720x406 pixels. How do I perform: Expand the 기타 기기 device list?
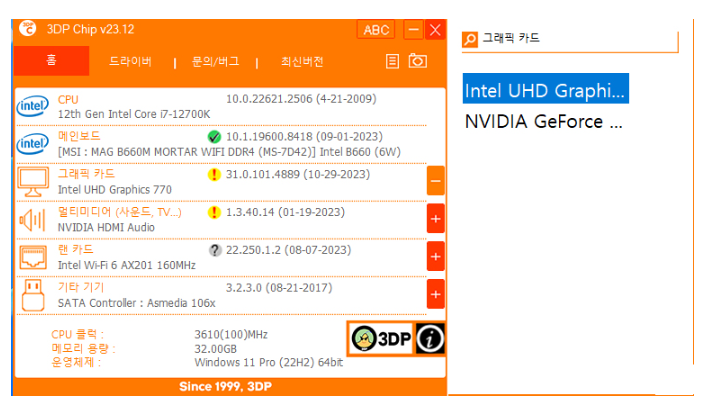coord(435,294)
